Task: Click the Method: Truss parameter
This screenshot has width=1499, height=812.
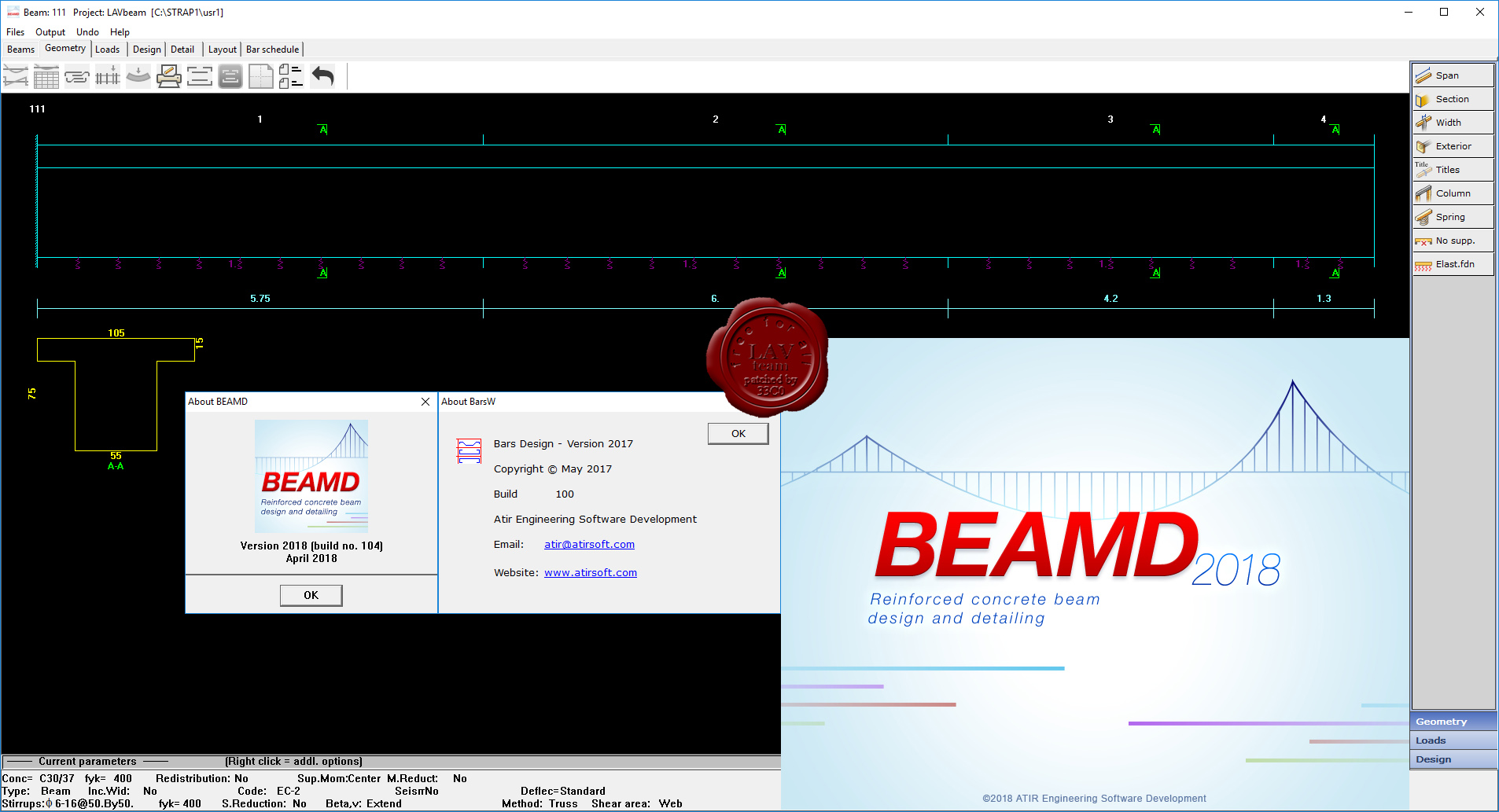Action: click(540, 804)
